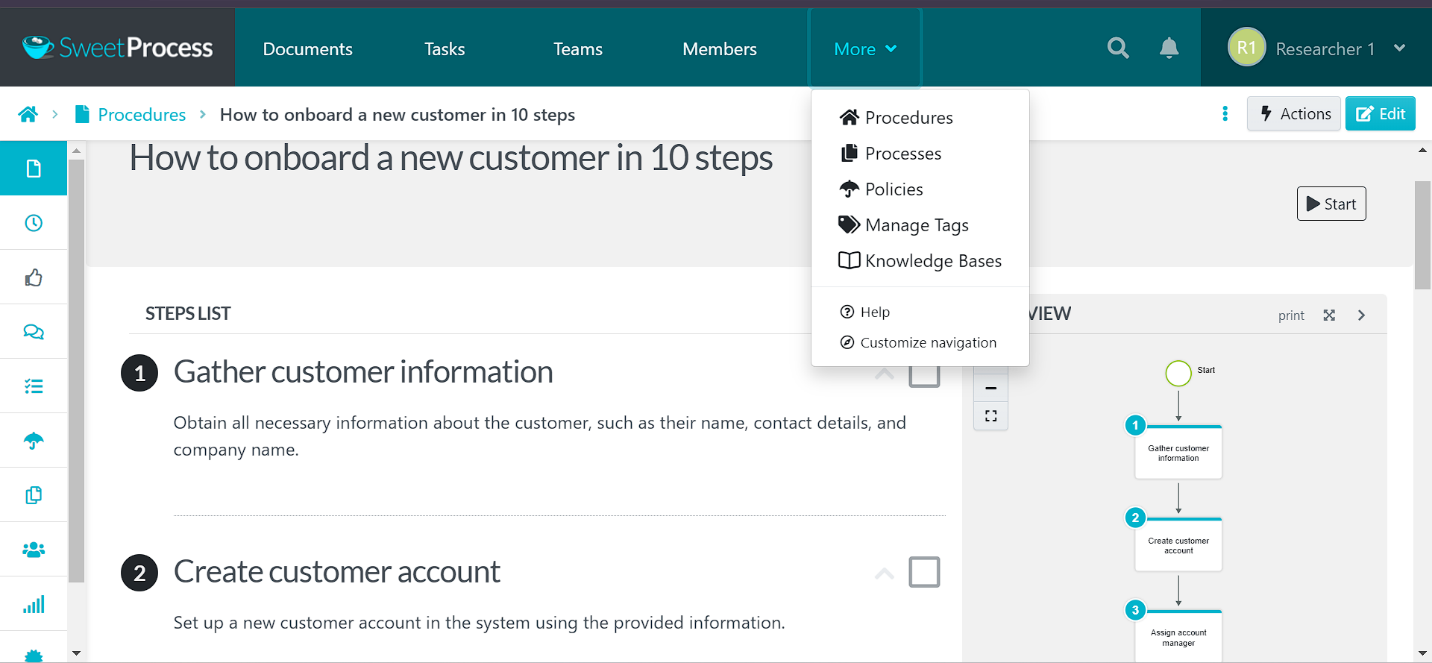Open the teams sidebar icon

tap(34, 549)
